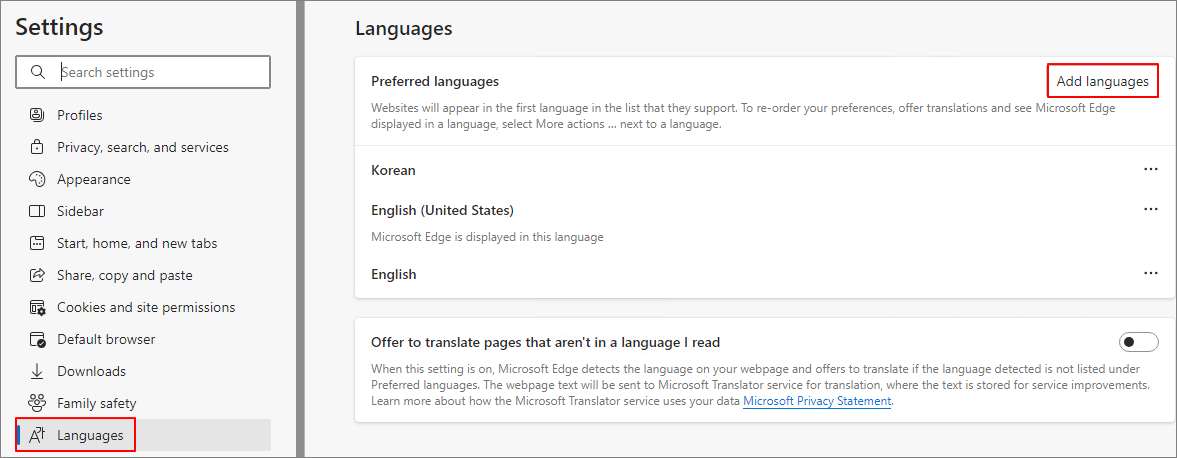Click the Downloads arrow icon
1177x458 pixels.
[x=37, y=372]
